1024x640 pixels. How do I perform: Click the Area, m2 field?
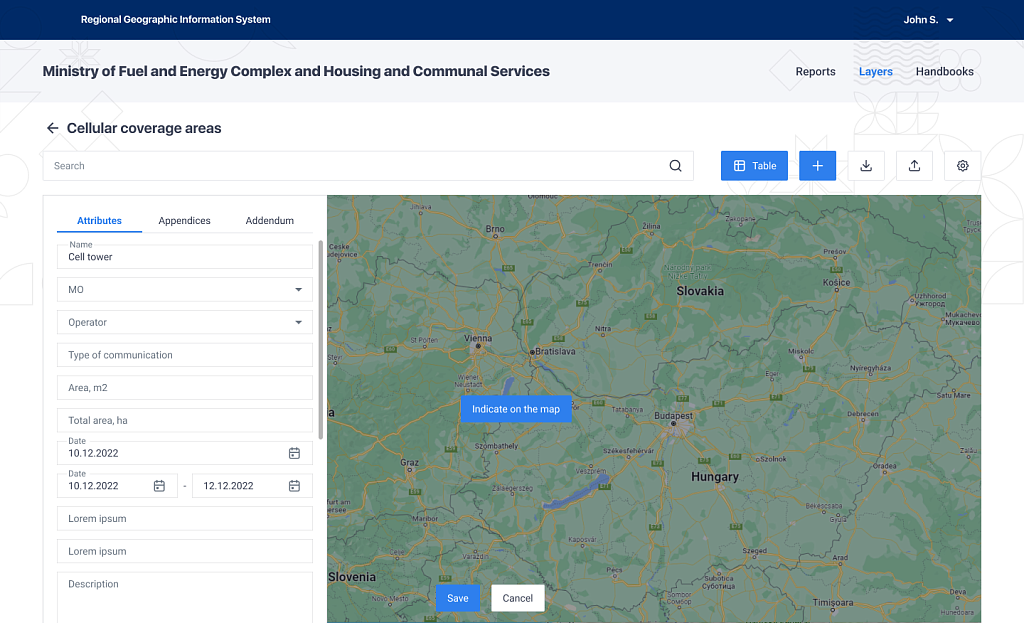pyautogui.click(x=185, y=387)
